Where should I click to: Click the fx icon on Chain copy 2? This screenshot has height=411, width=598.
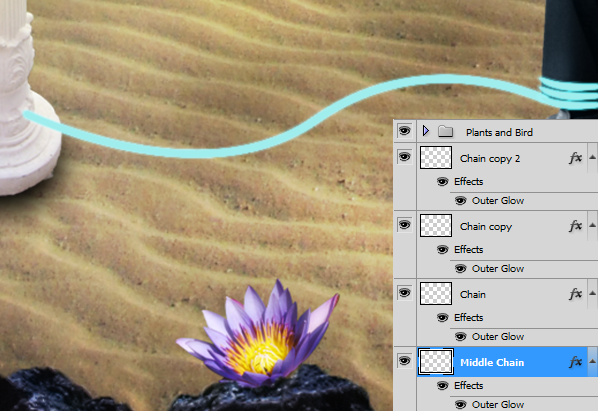pyautogui.click(x=575, y=158)
